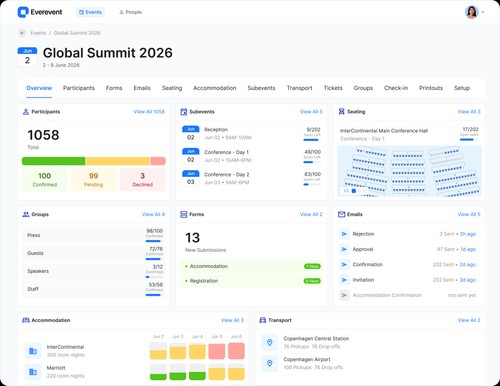Open the Events top navigation item
The image size is (500, 386).
[90, 12]
